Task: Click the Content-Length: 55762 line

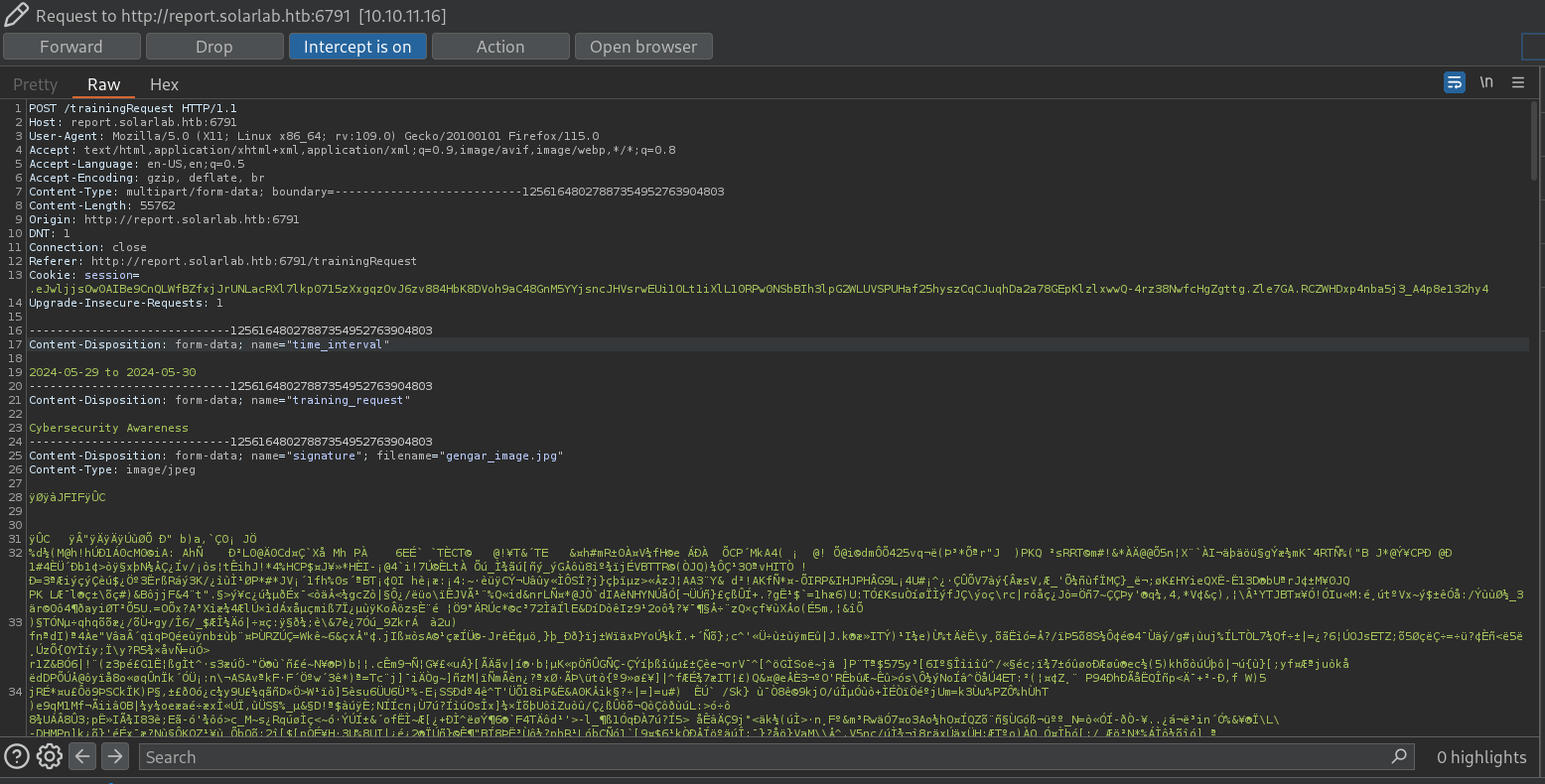Action: (x=102, y=205)
